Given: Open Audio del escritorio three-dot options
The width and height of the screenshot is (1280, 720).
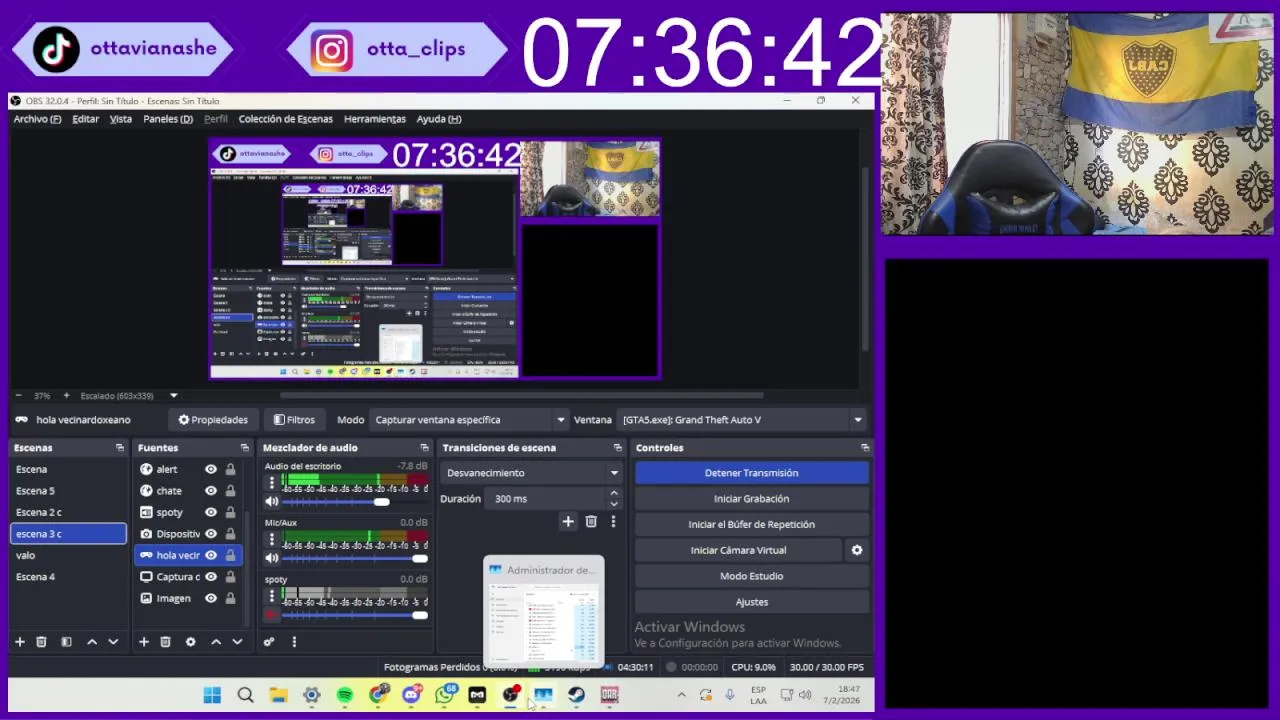Looking at the screenshot, I should [x=271, y=483].
